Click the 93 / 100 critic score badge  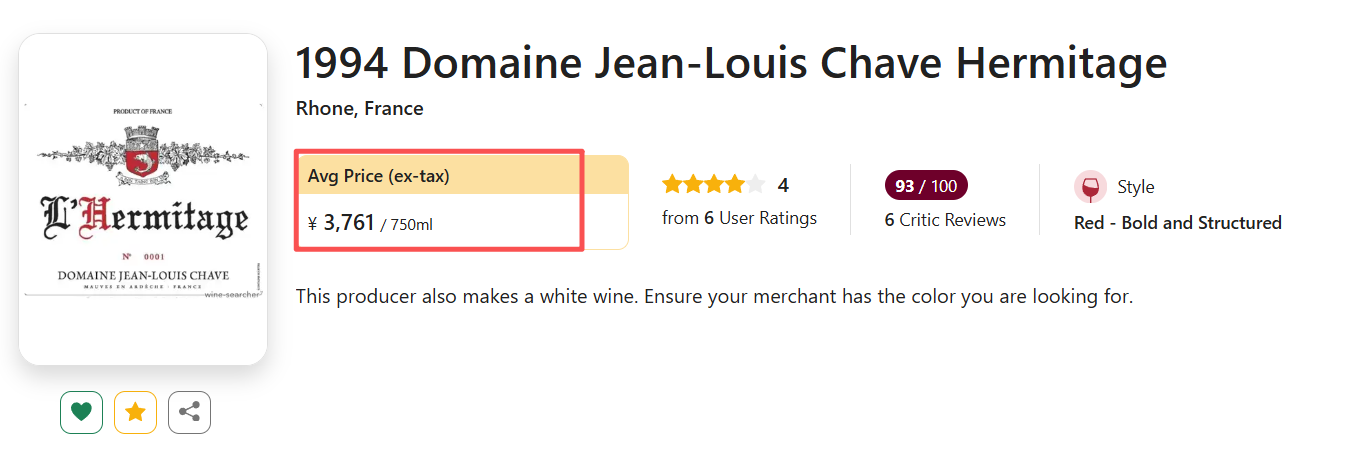[926, 186]
